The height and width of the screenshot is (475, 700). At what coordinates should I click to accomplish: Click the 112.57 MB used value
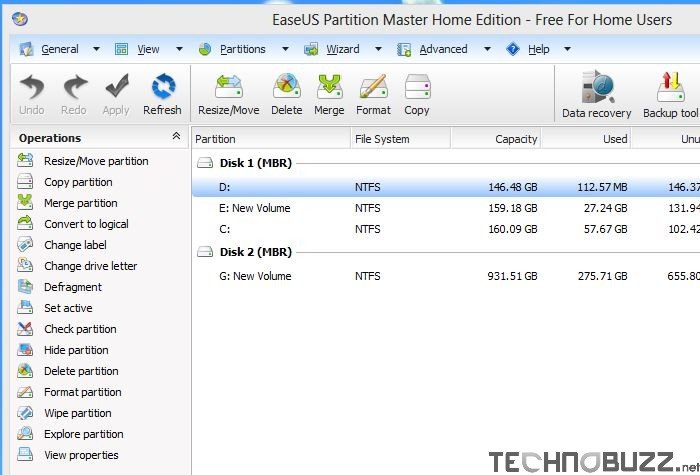pos(602,187)
